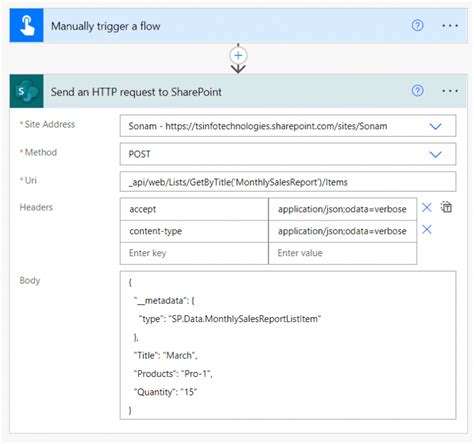The height and width of the screenshot is (444, 474).
Task: Open help for Send an HTTP request action
Action: coord(417,91)
